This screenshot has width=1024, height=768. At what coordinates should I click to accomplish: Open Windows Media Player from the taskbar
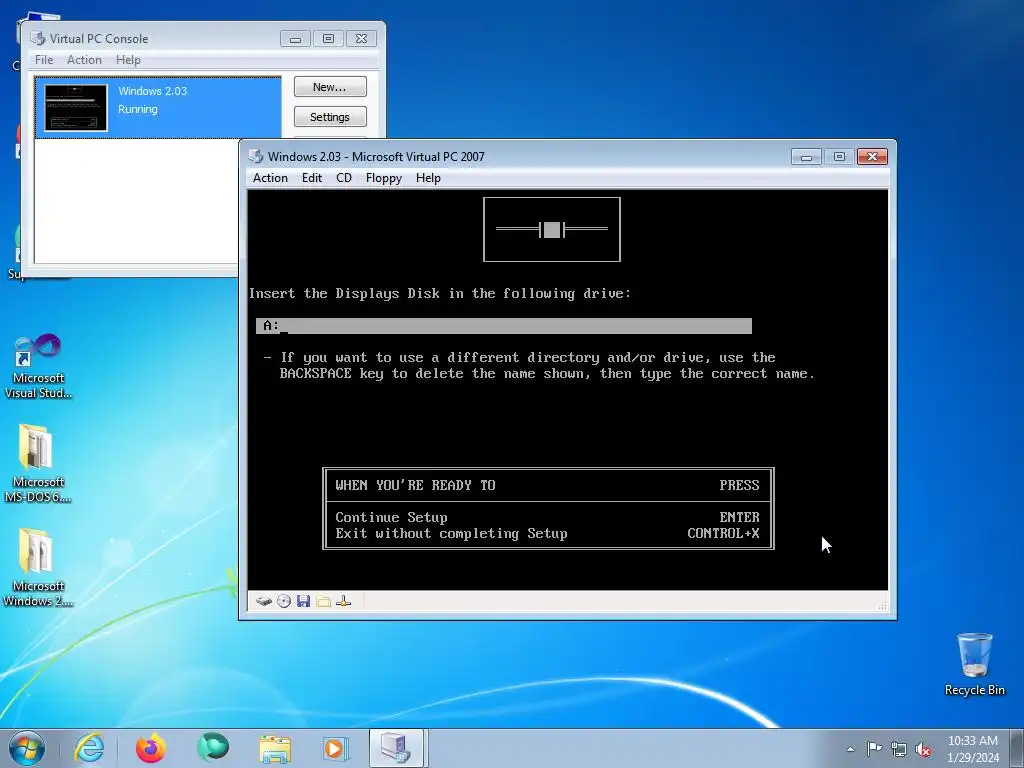point(336,748)
